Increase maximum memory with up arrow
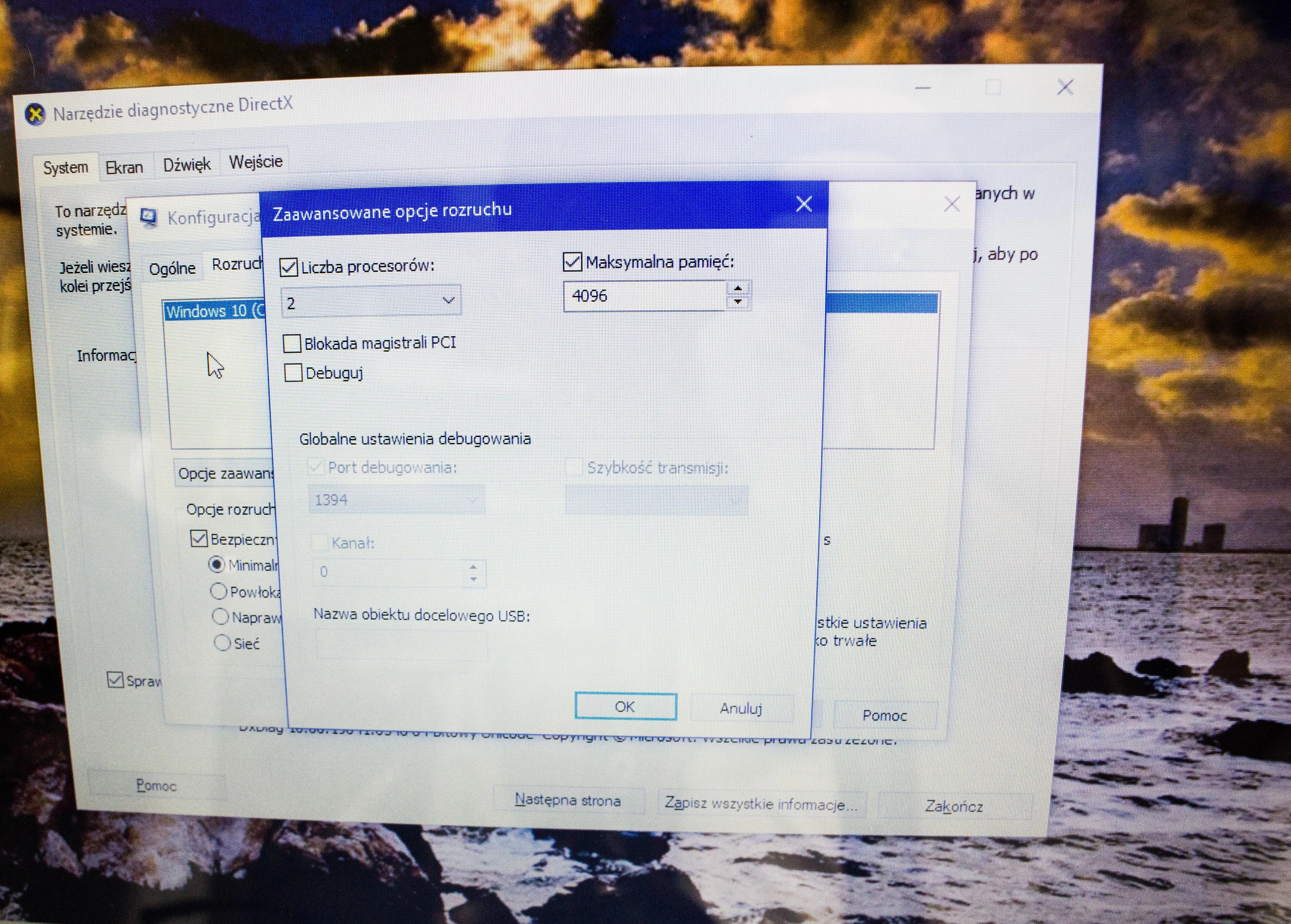This screenshot has height=924, width=1291. (x=738, y=288)
